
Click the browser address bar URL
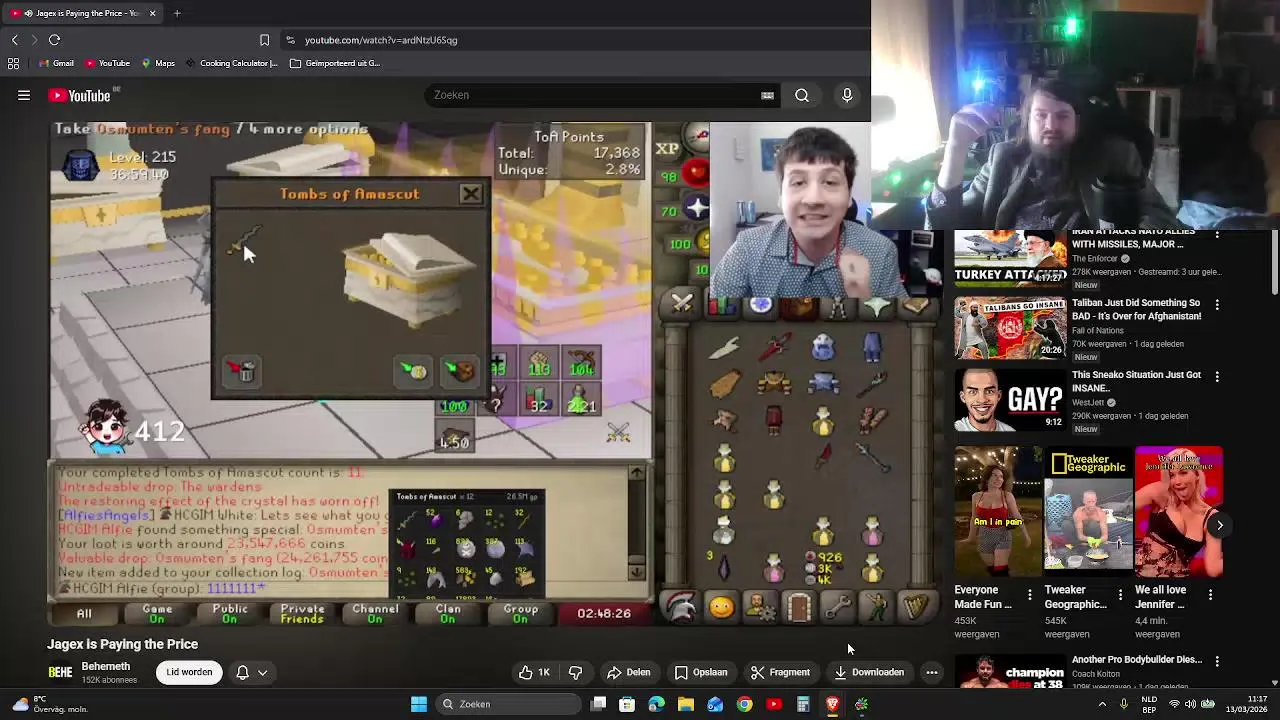(x=381, y=40)
